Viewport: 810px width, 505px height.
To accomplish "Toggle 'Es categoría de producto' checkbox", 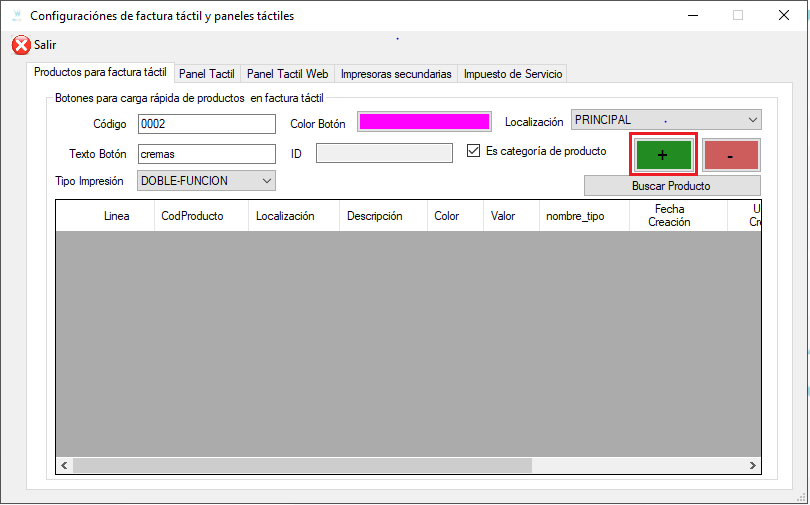I will [473, 151].
